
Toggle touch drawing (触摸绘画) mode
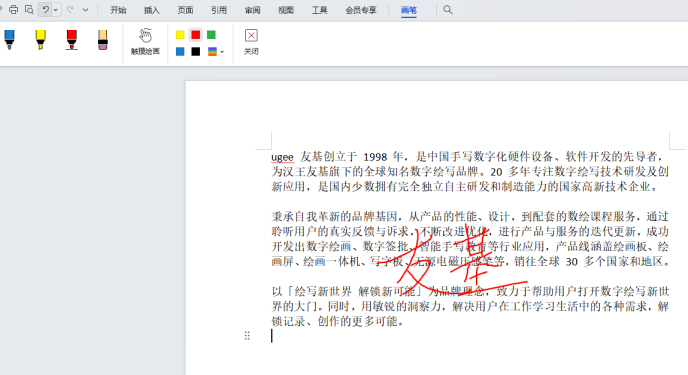[145, 42]
